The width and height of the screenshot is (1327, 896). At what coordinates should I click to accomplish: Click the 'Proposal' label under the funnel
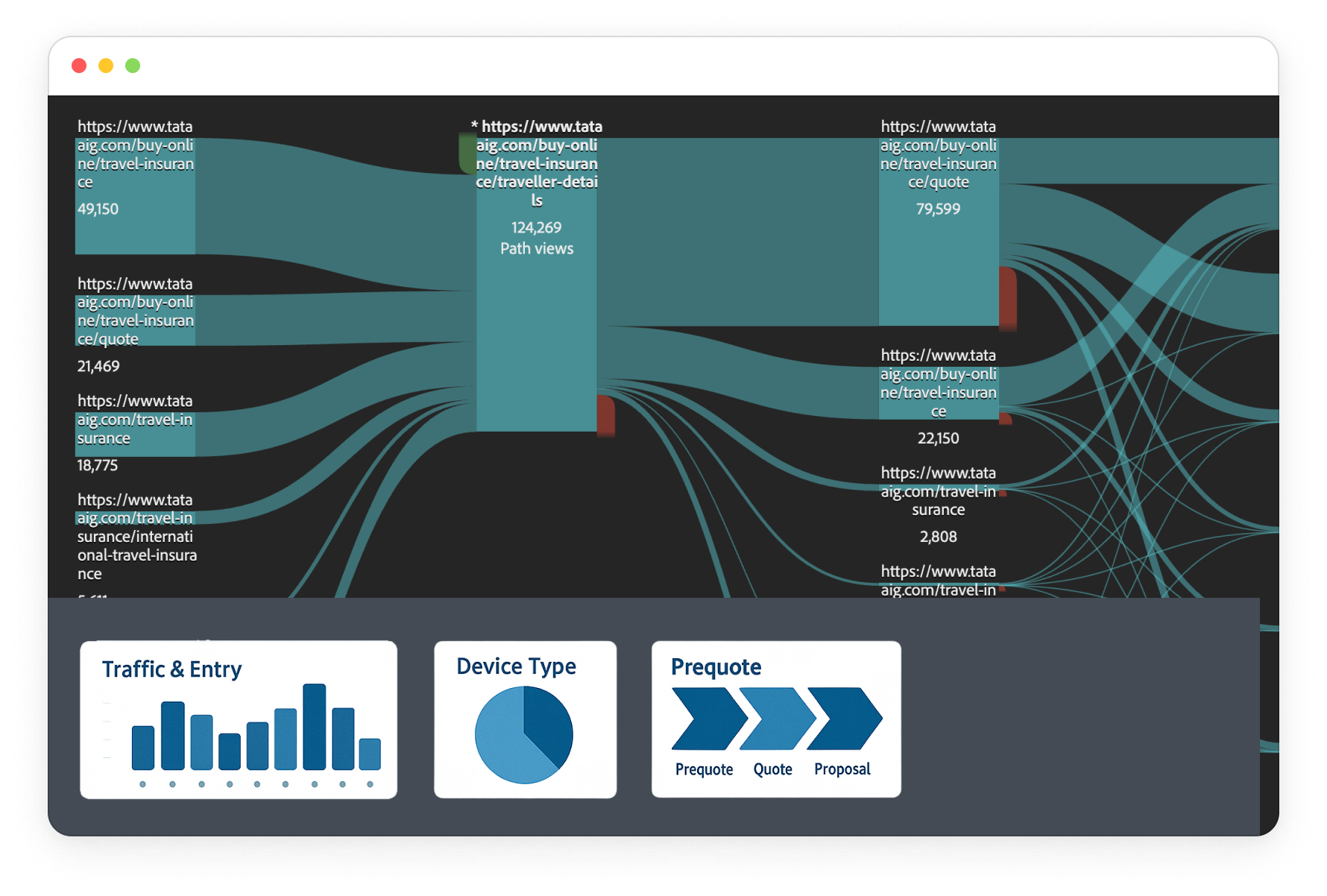(842, 769)
